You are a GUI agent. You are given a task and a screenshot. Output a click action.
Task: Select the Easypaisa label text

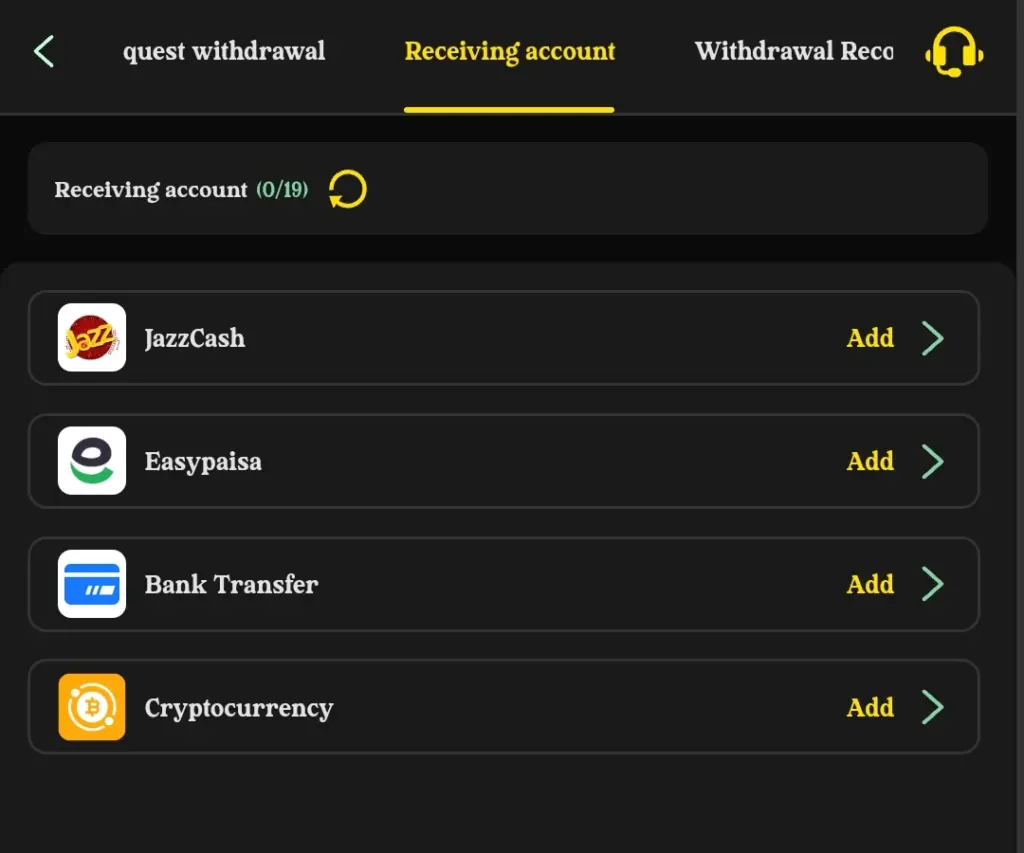(x=203, y=462)
